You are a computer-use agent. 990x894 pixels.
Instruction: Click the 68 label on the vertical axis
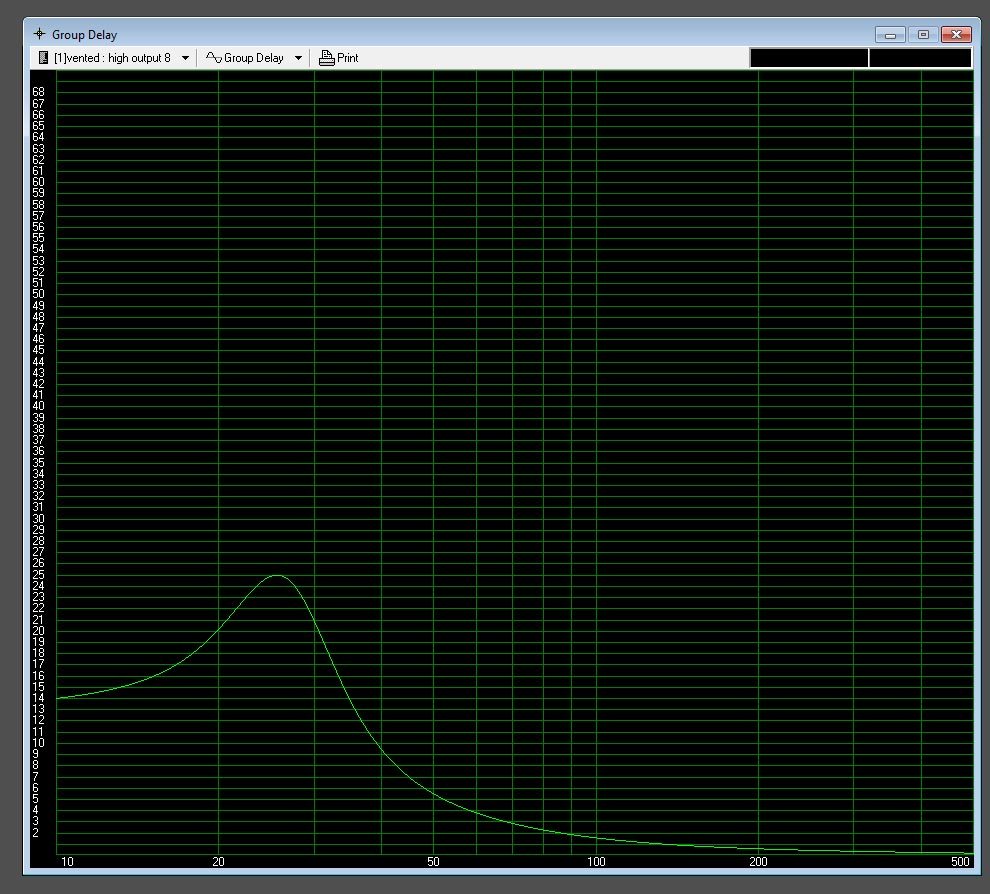tap(39, 92)
